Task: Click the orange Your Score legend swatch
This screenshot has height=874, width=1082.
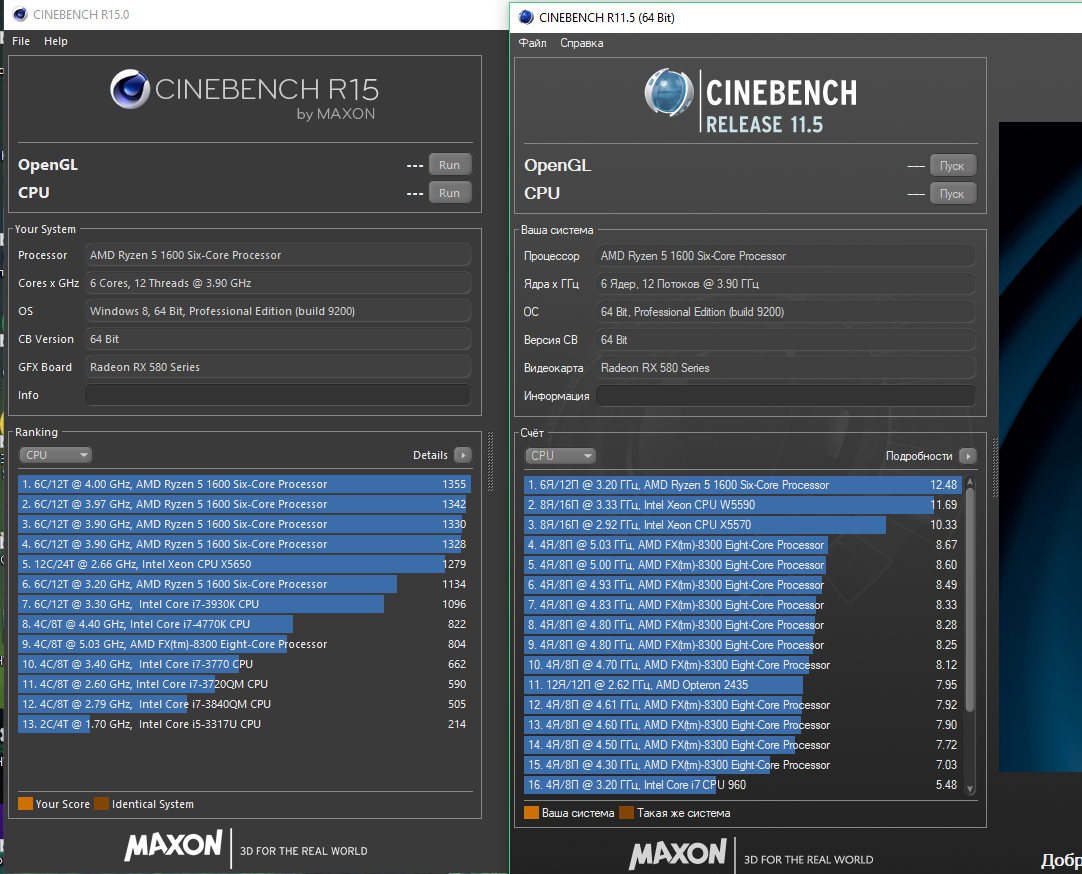Action: coord(25,804)
